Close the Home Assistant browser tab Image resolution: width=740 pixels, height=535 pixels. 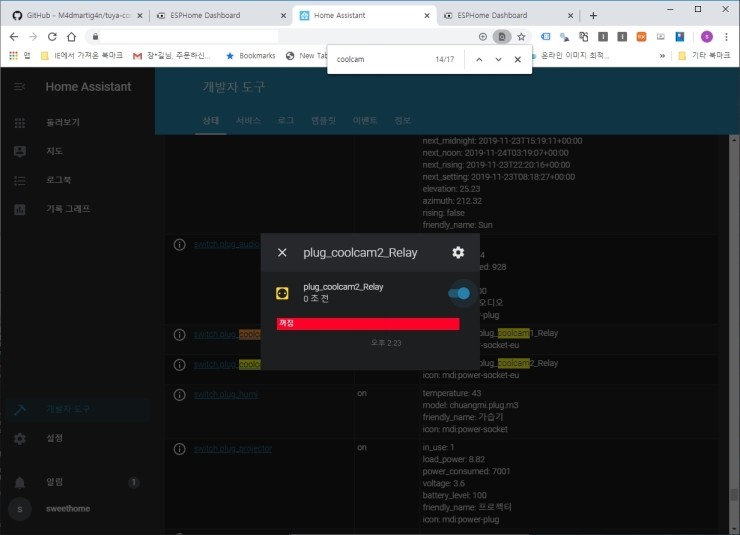tap(427, 16)
